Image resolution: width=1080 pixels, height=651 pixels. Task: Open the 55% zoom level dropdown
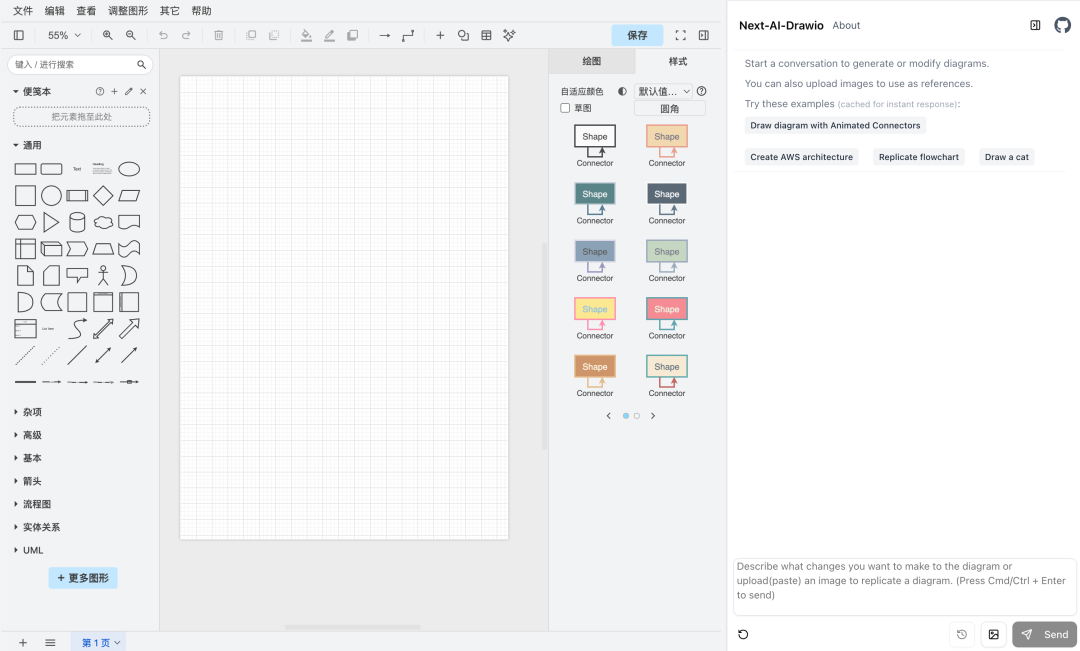64,35
